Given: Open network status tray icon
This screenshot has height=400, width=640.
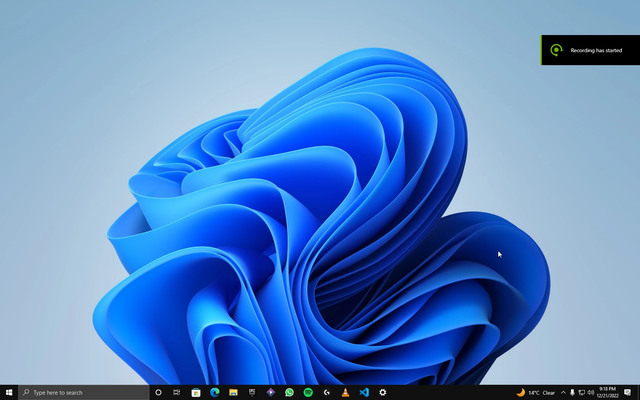Looking at the screenshot, I should 582,393.
